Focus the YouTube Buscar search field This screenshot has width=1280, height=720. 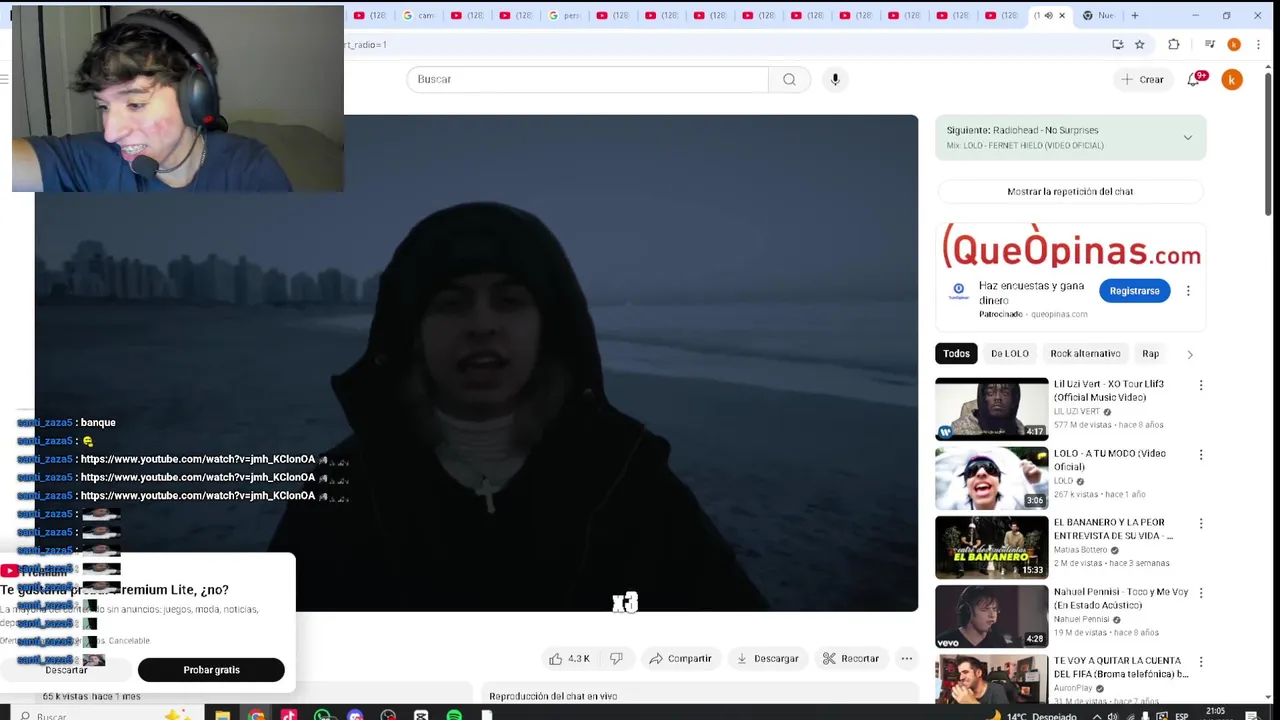[x=587, y=79]
